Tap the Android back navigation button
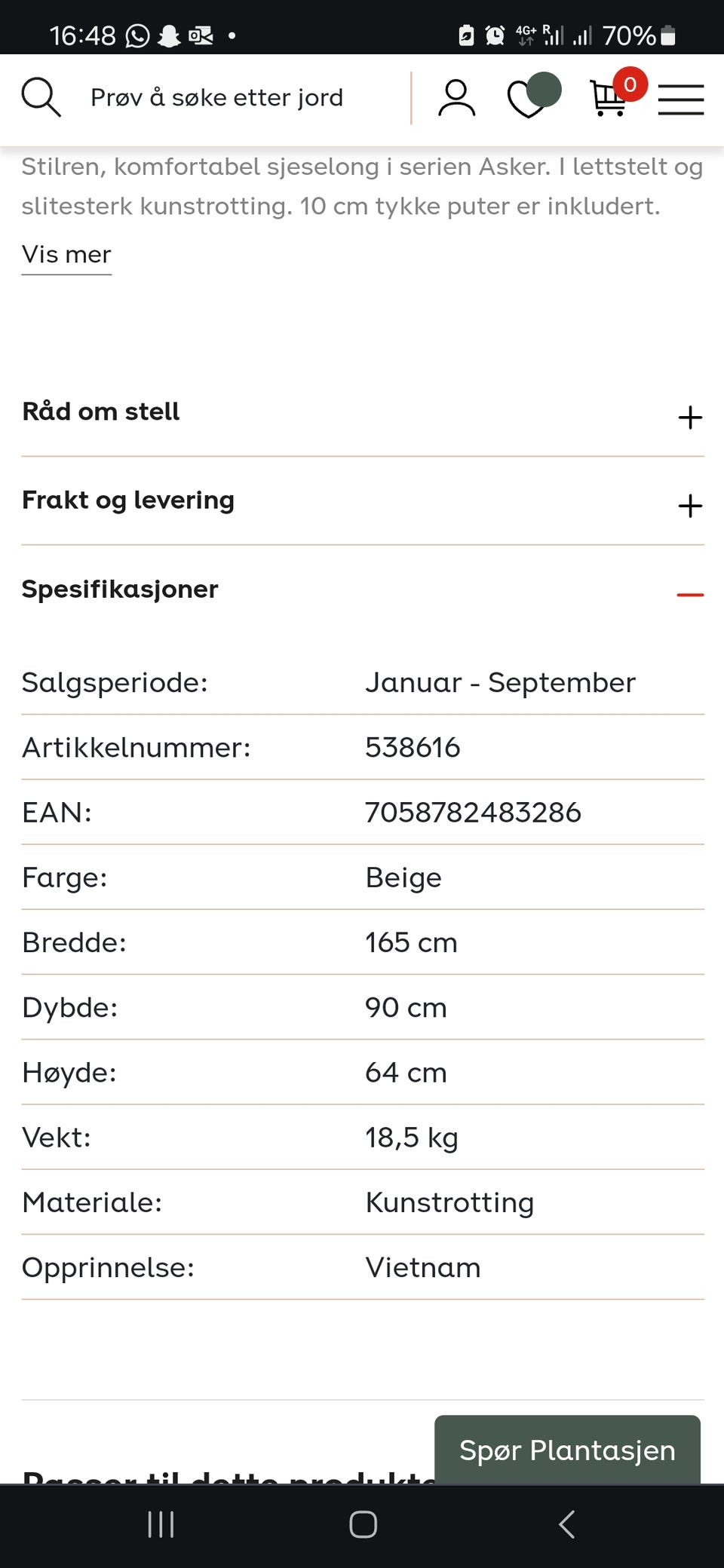The width and height of the screenshot is (724, 1568). click(x=566, y=1524)
